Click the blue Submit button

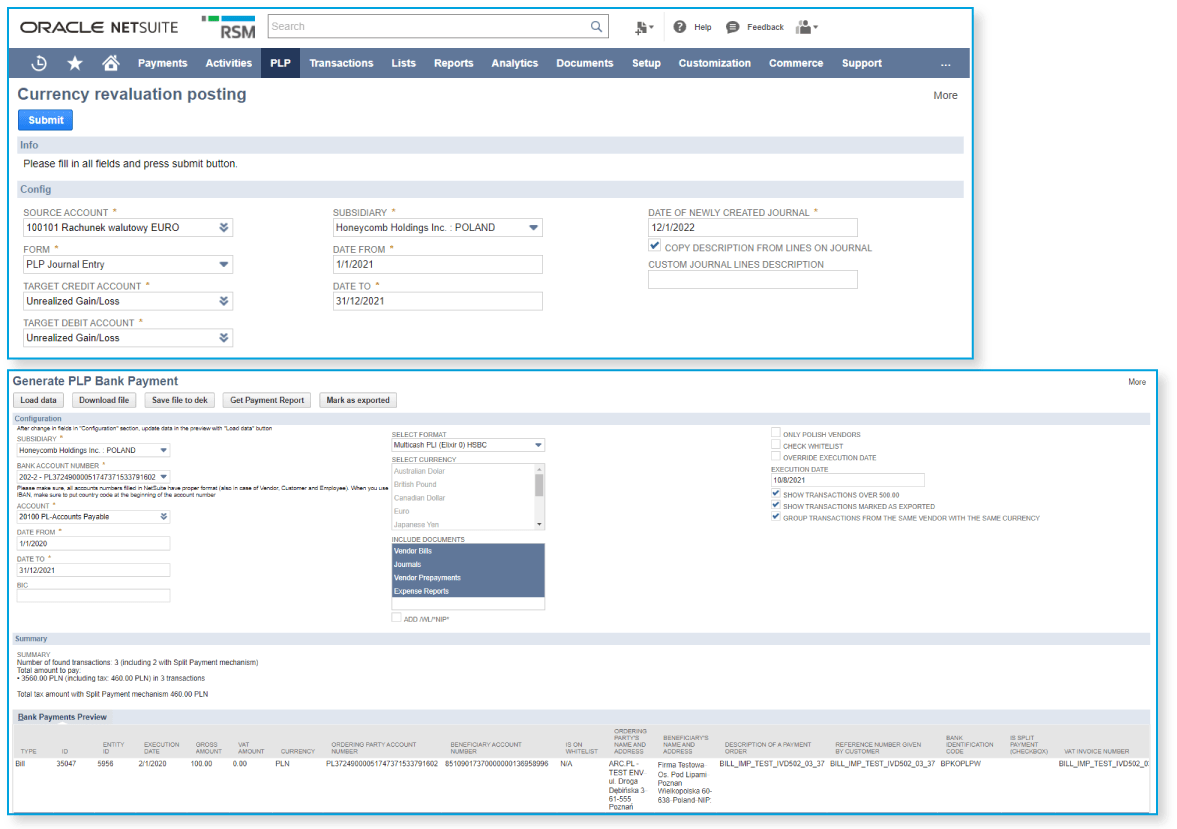pyautogui.click(x=46, y=120)
